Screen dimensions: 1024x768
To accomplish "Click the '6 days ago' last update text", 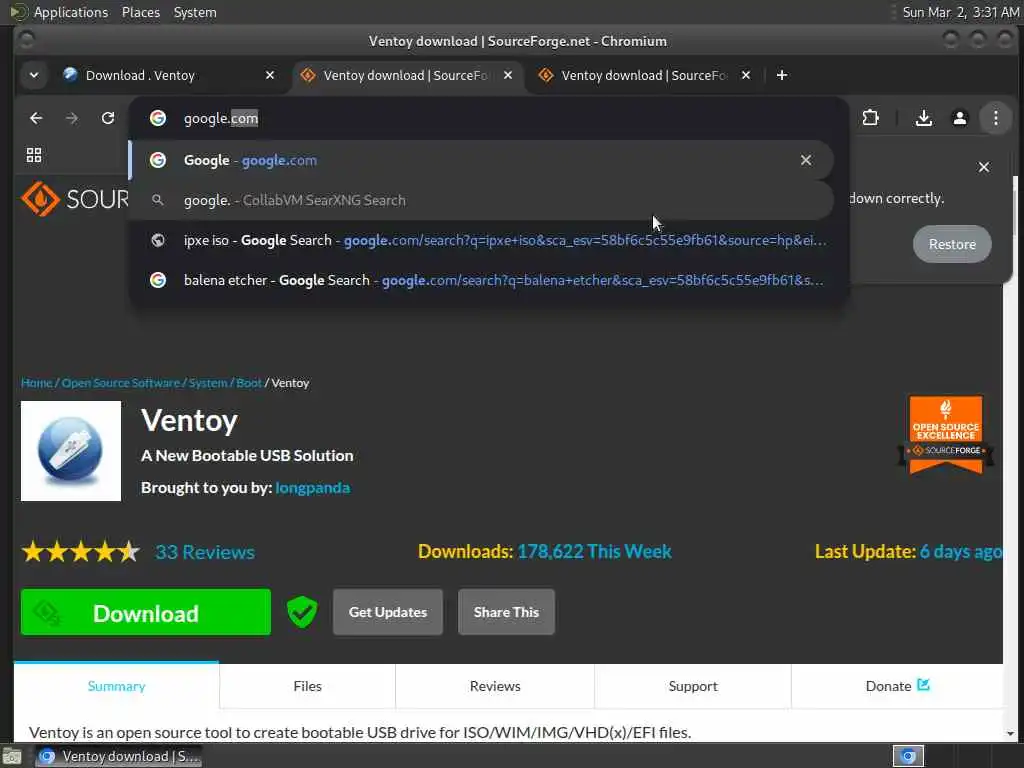I will tap(961, 551).
